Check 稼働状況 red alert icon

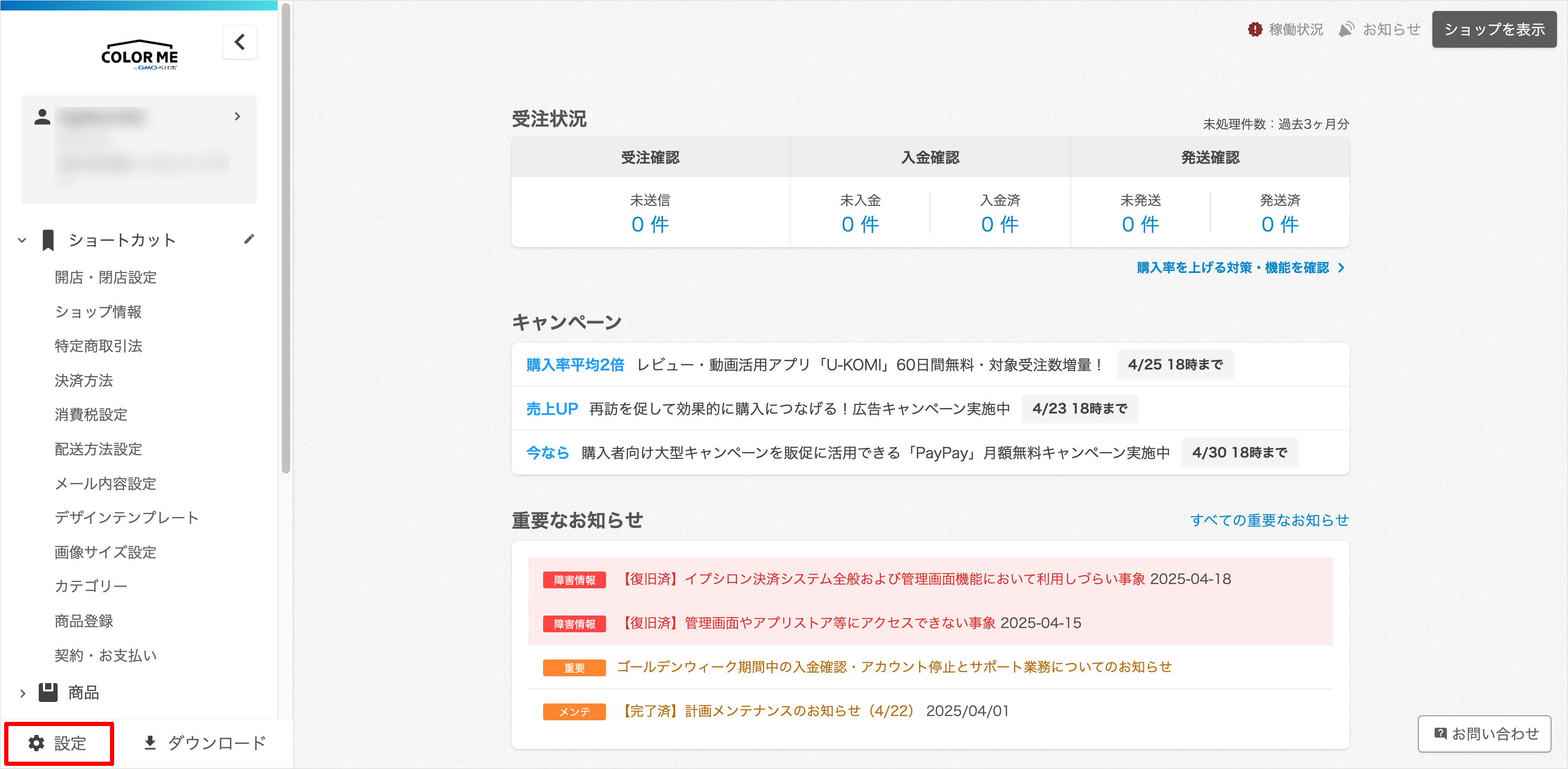pos(1254,29)
